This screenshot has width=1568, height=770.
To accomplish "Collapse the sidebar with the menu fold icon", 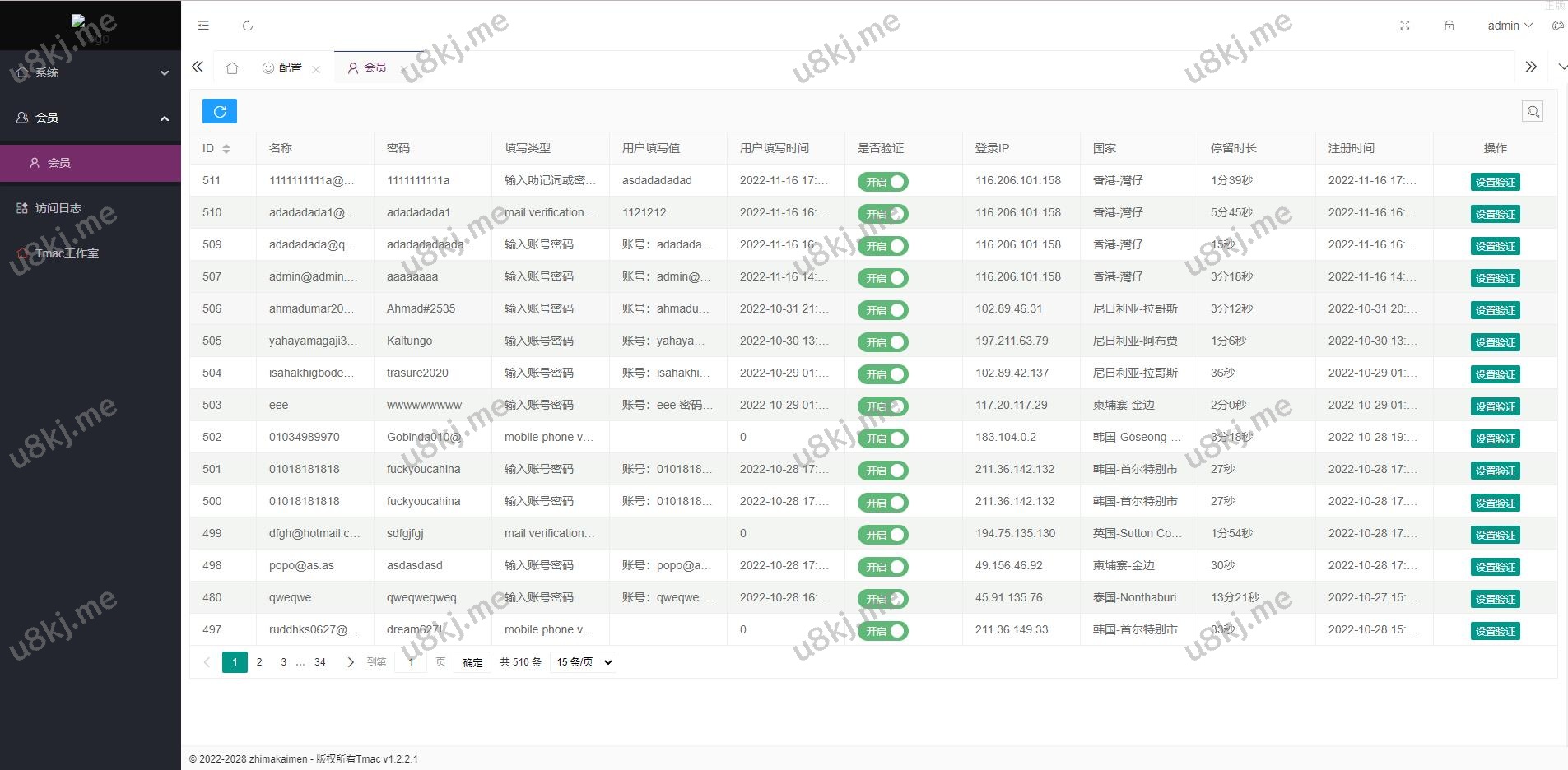I will [203, 26].
